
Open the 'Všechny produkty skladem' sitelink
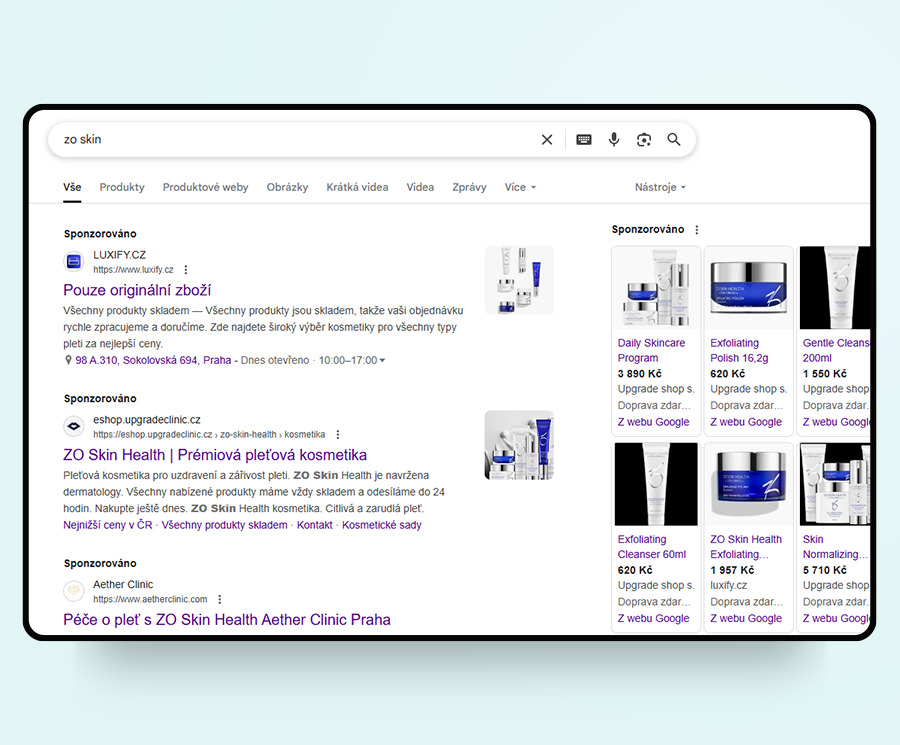click(224, 525)
